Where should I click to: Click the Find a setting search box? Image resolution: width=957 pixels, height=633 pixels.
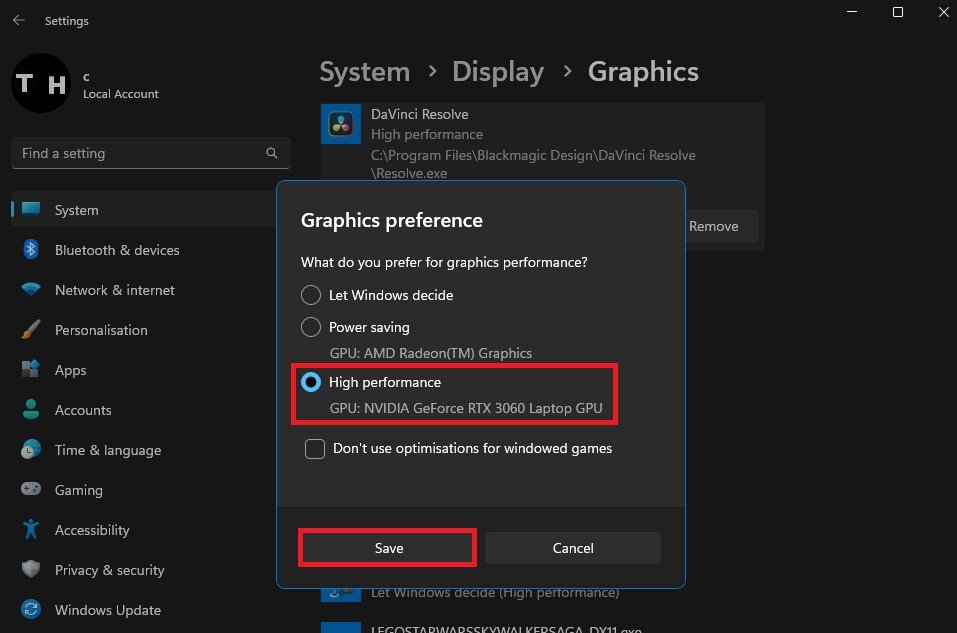[x=140, y=153]
